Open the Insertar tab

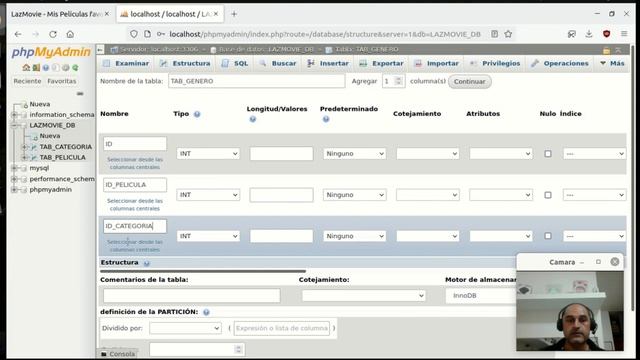point(328,64)
